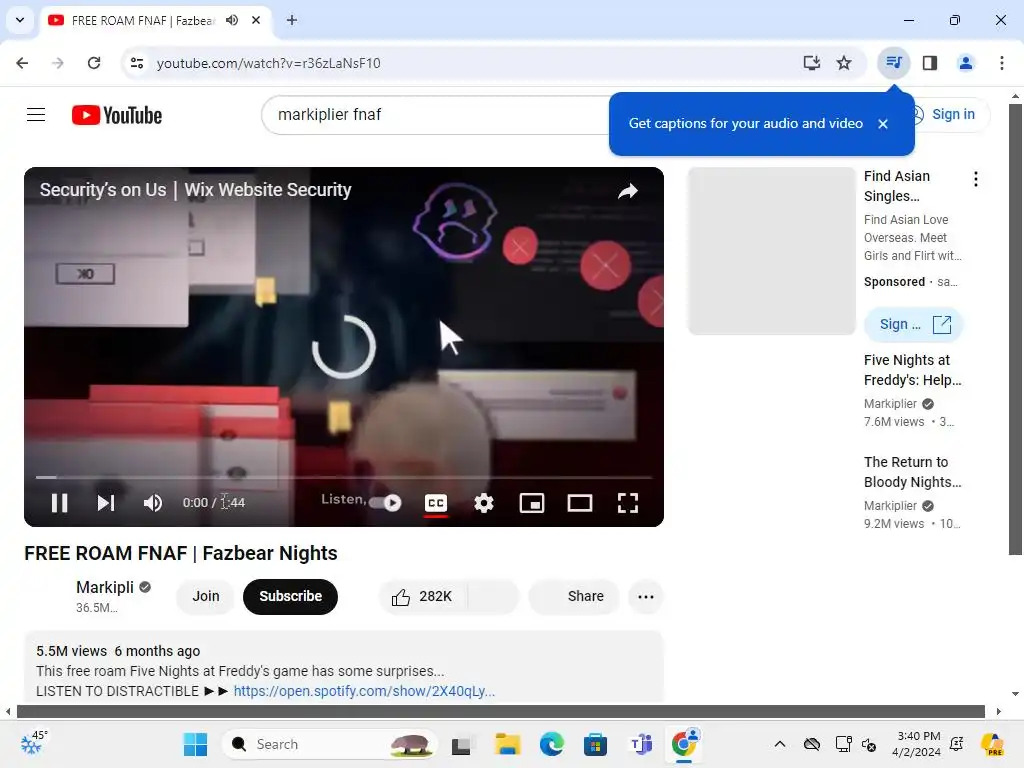The height and width of the screenshot is (768, 1024).
Task: Open the Chrome three-dot menu
Action: (1002, 63)
